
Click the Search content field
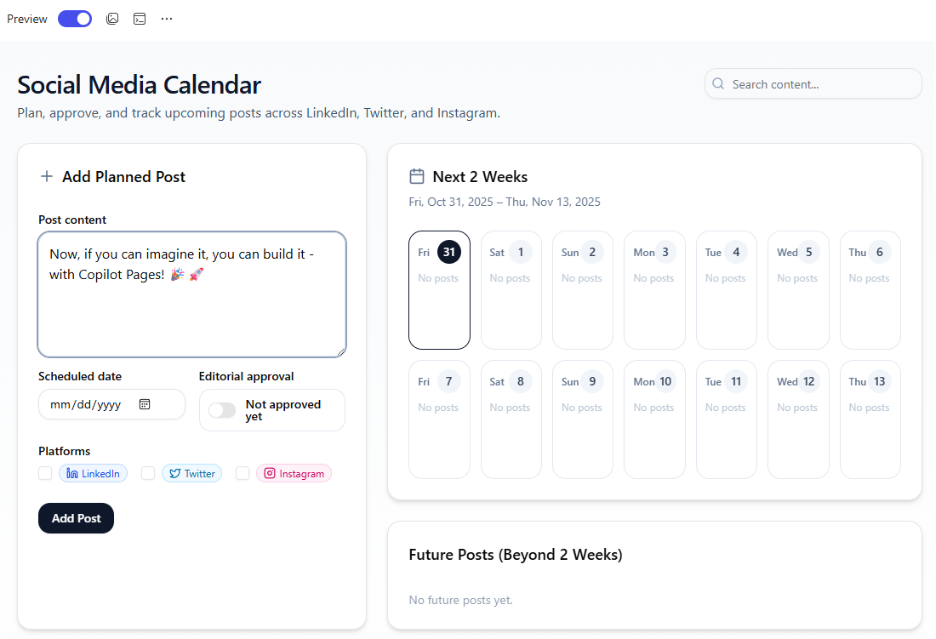pyautogui.click(x=812, y=84)
